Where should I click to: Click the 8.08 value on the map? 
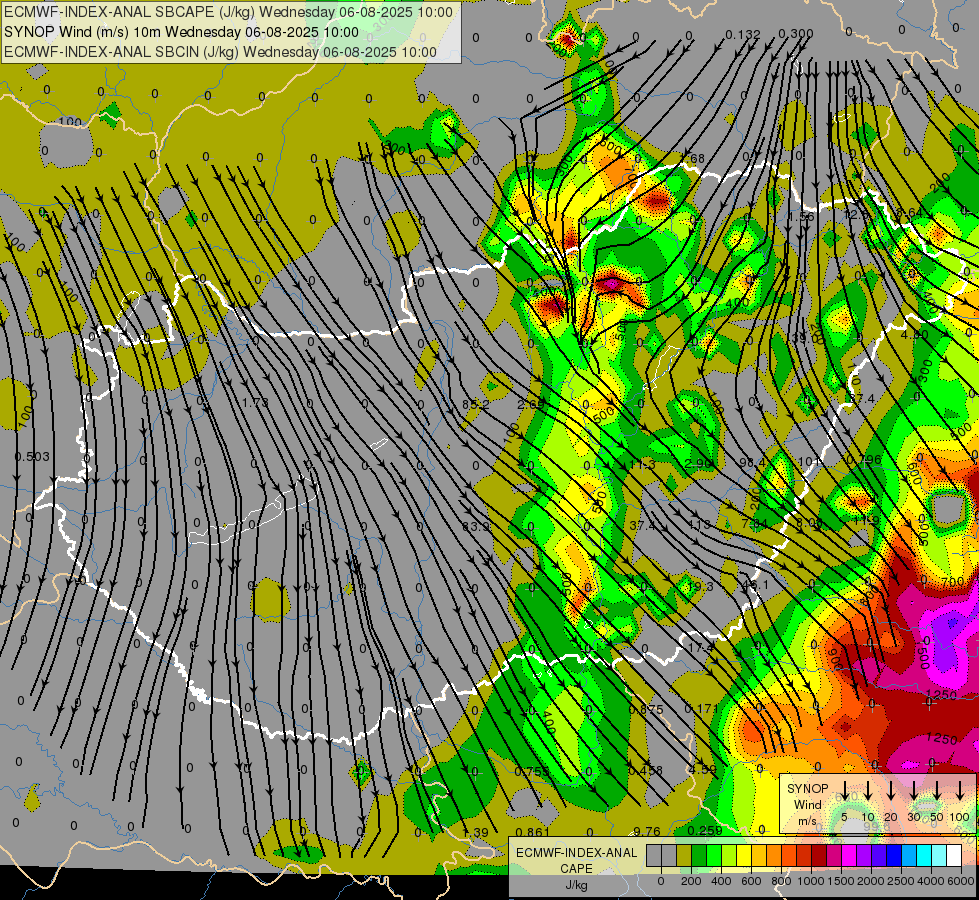809,522
